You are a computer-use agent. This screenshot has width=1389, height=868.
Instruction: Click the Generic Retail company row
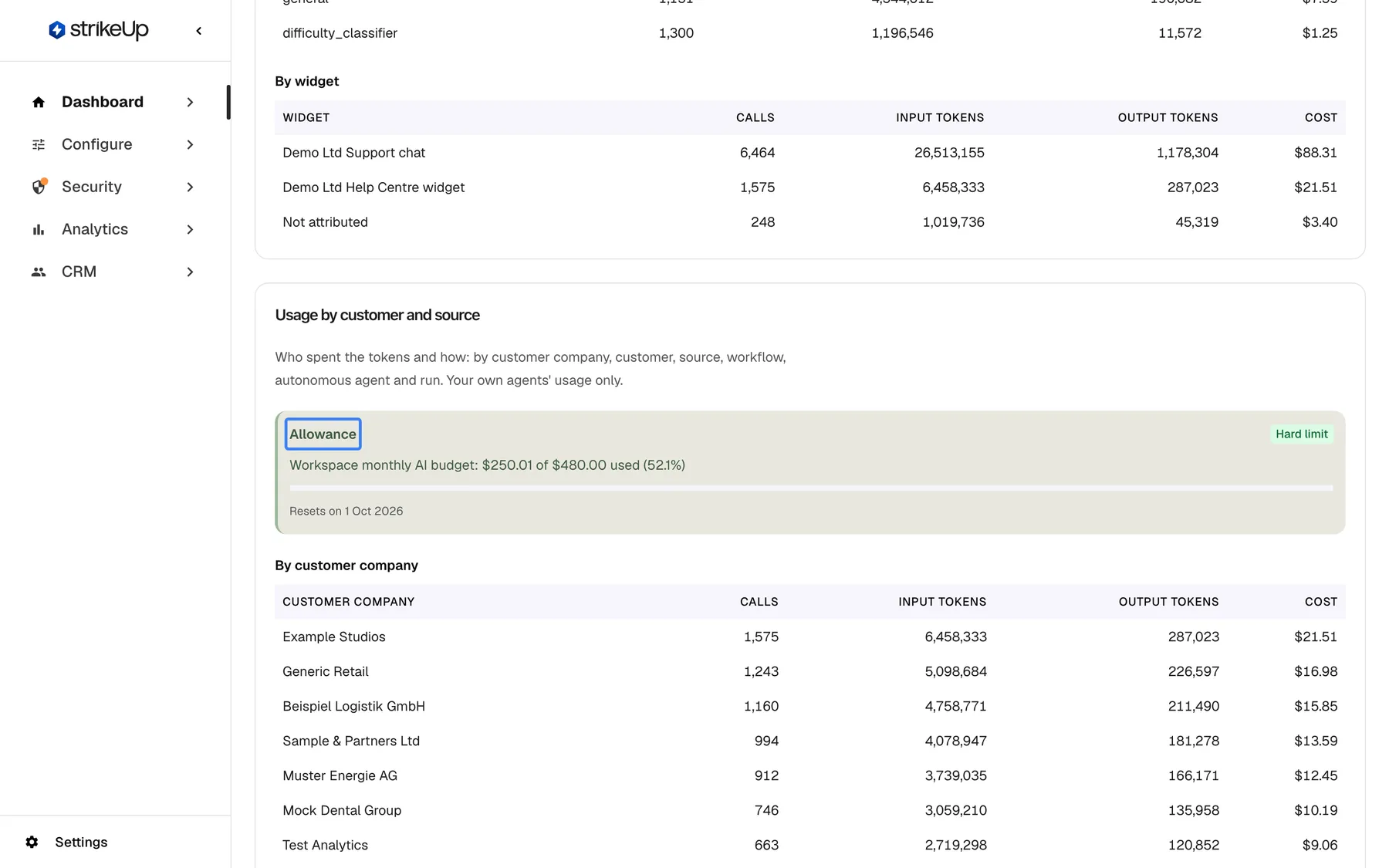tap(809, 671)
